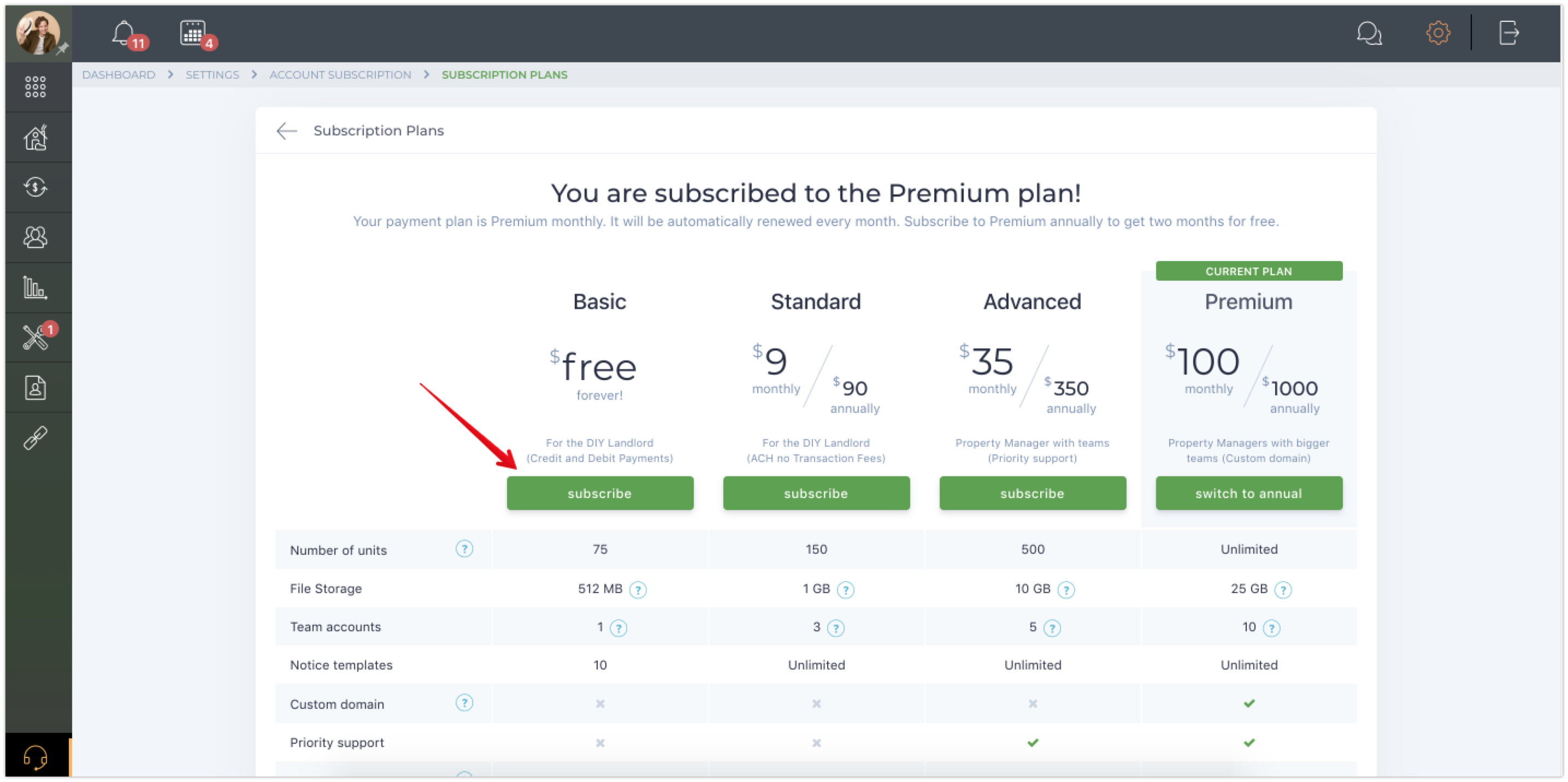Click the logout icon in top bar
The width and height of the screenshot is (1568, 782).
pyautogui.click(x=1509, y=33)
